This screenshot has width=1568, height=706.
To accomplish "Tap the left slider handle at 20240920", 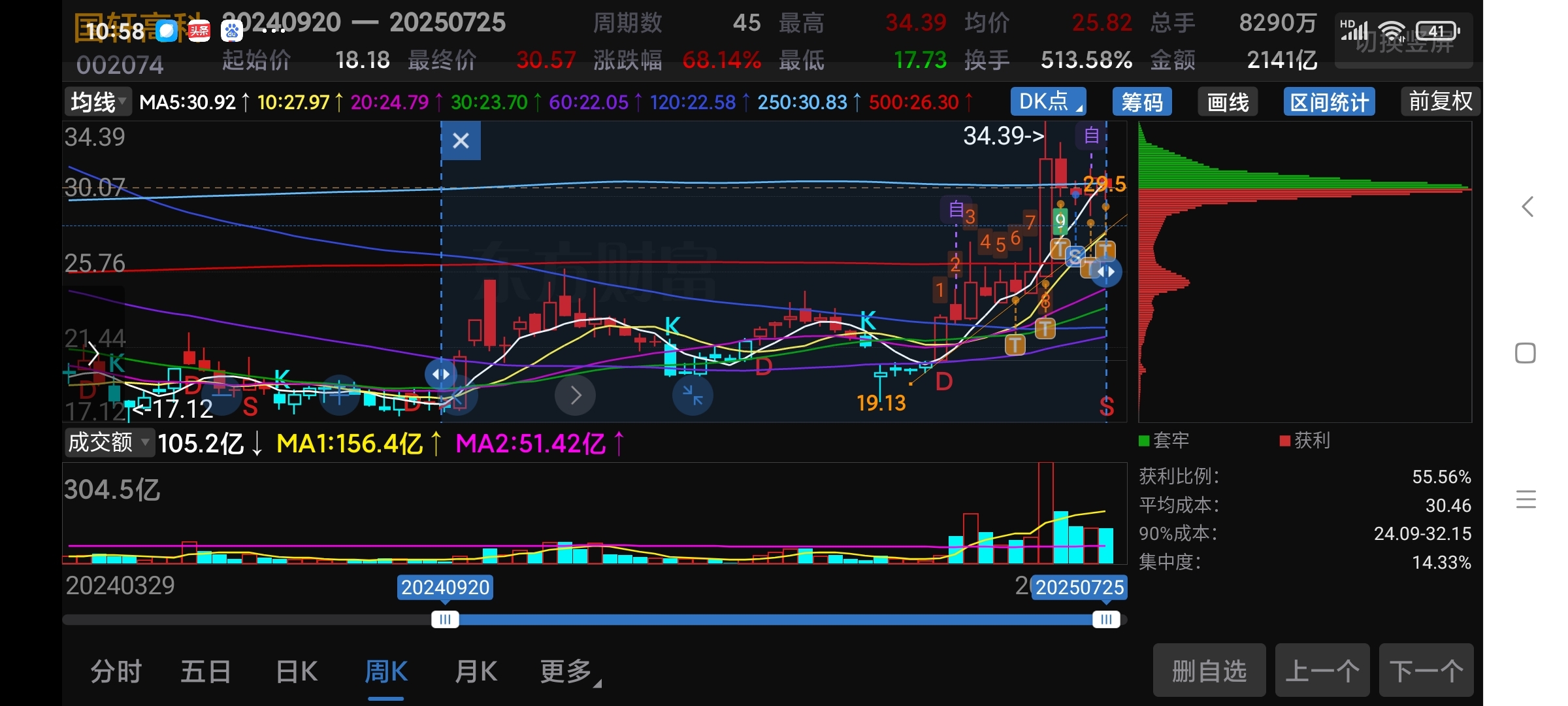I will [445, 619].
